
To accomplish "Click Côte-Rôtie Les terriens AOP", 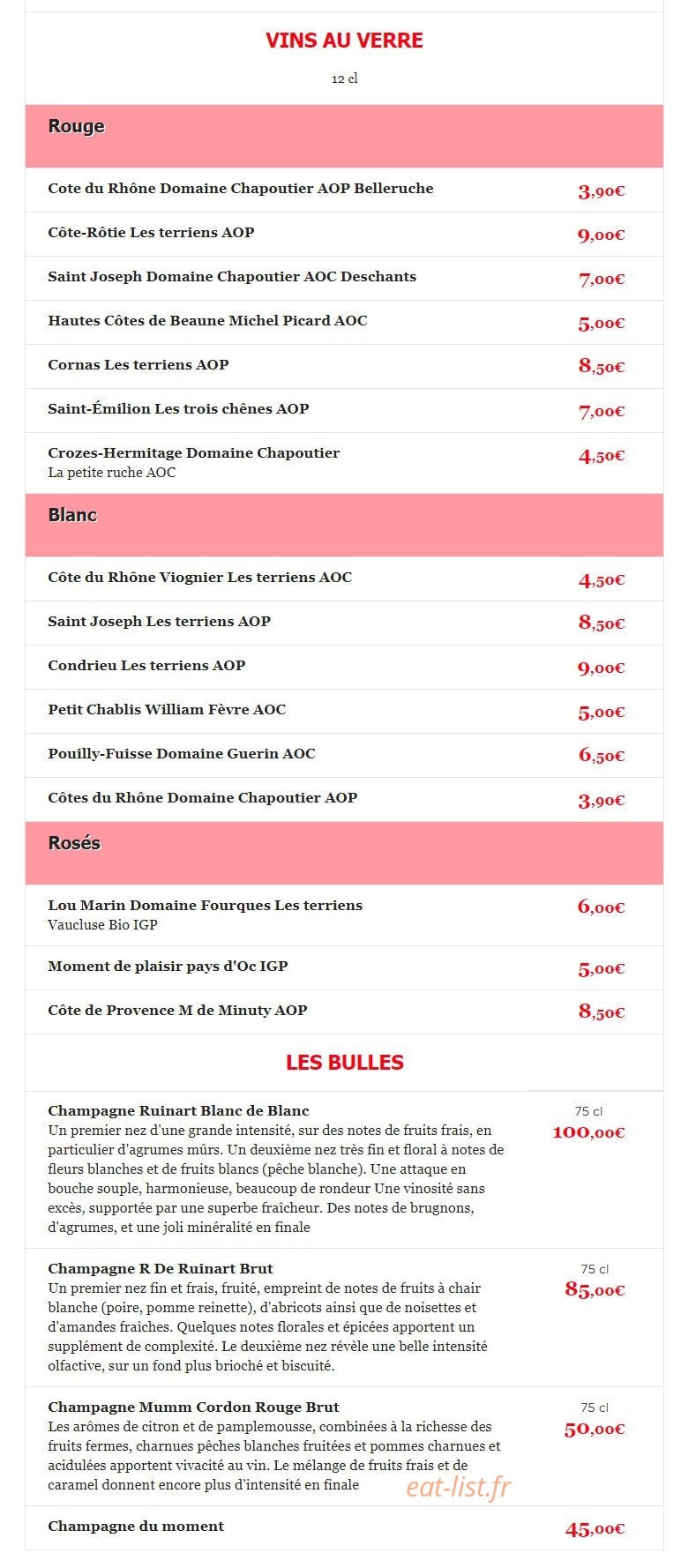I will click(151, 233).
